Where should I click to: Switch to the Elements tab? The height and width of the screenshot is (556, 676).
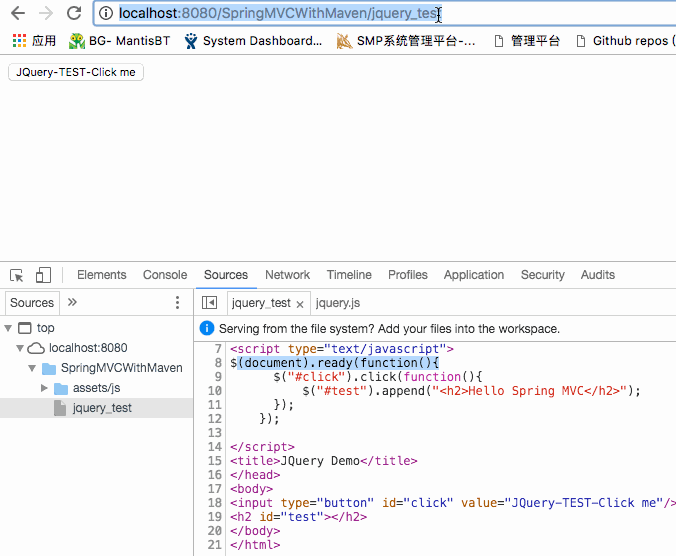point(102,275)
